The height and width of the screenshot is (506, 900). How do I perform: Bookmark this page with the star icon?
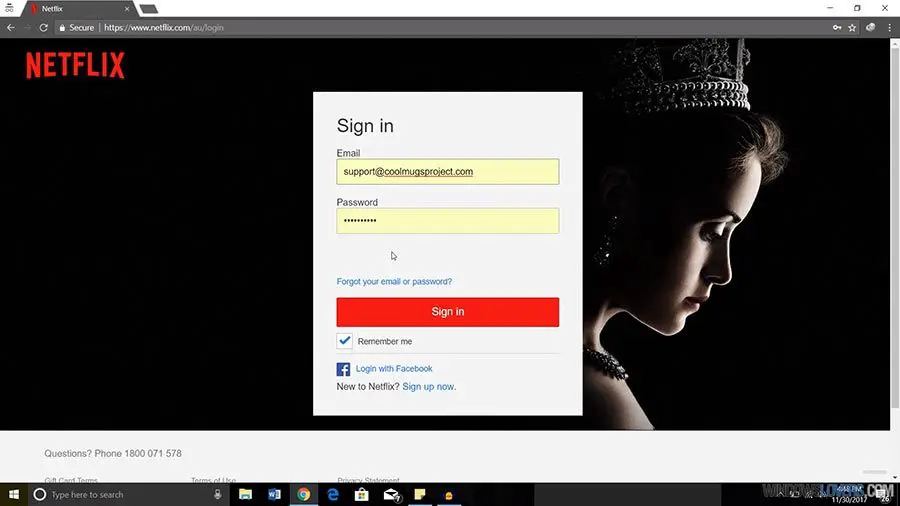coord(852,28)
